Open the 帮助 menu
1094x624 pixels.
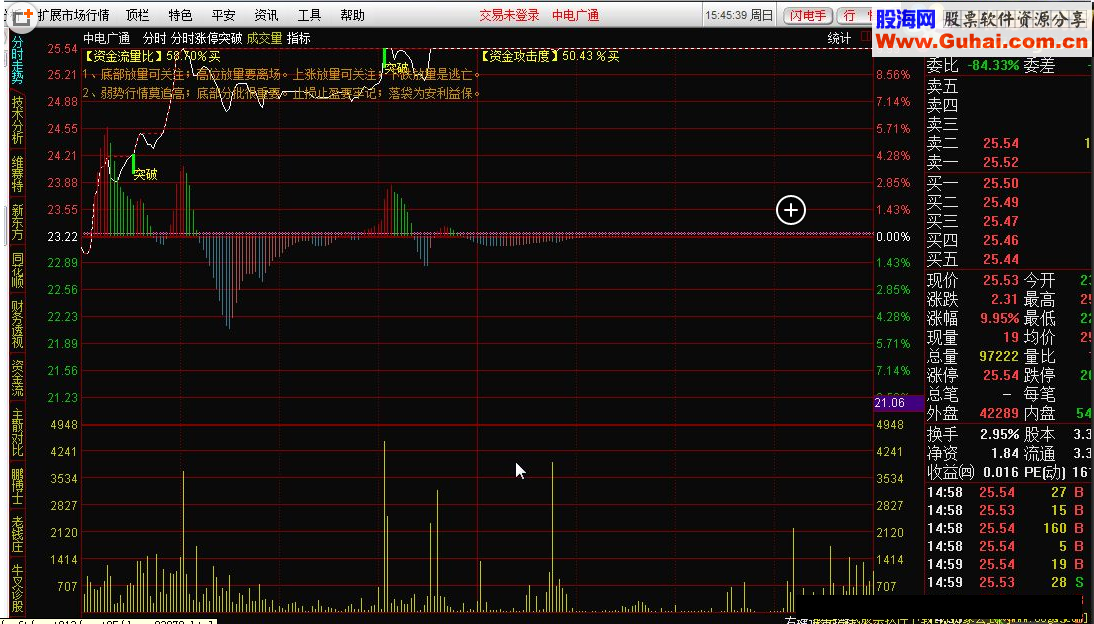[352, 15]
